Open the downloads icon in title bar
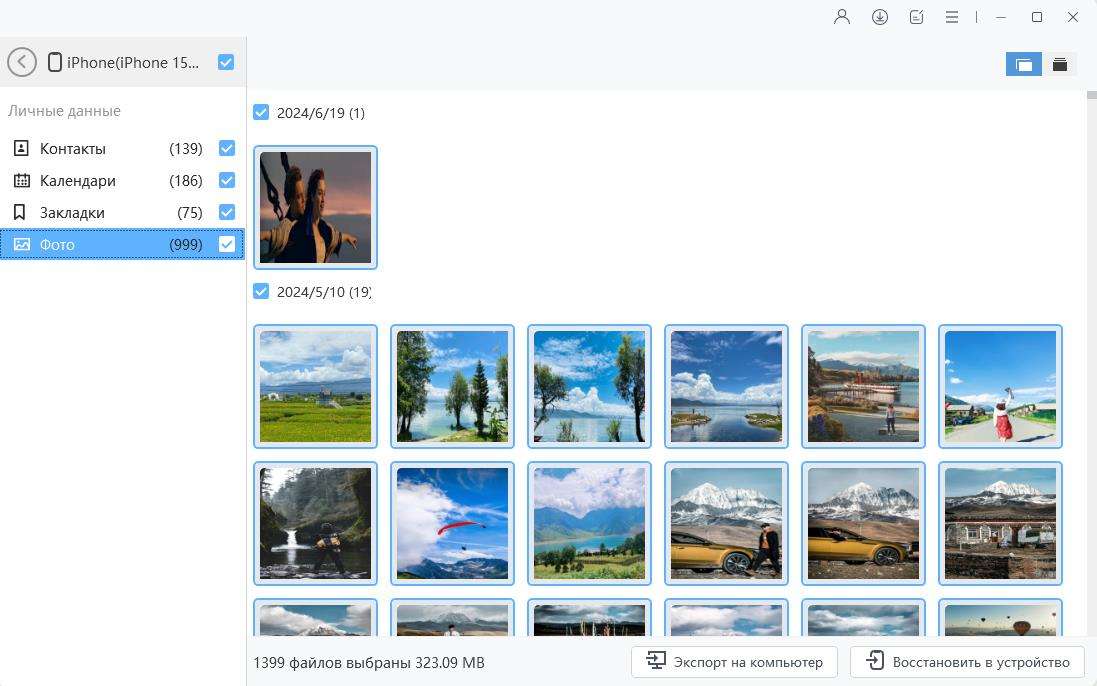Image resolution: width=1097 pixels, height=686 pixels. 879,17
